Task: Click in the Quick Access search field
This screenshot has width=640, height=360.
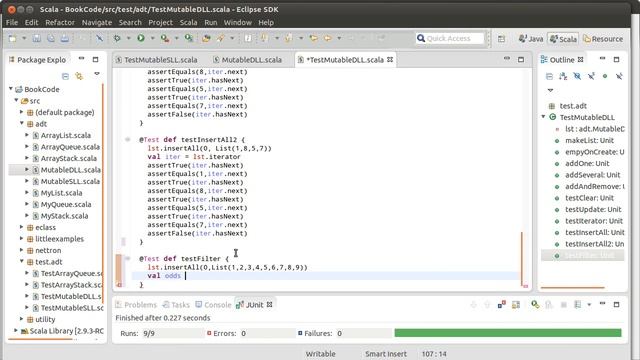Action: [x=450, y=38]
